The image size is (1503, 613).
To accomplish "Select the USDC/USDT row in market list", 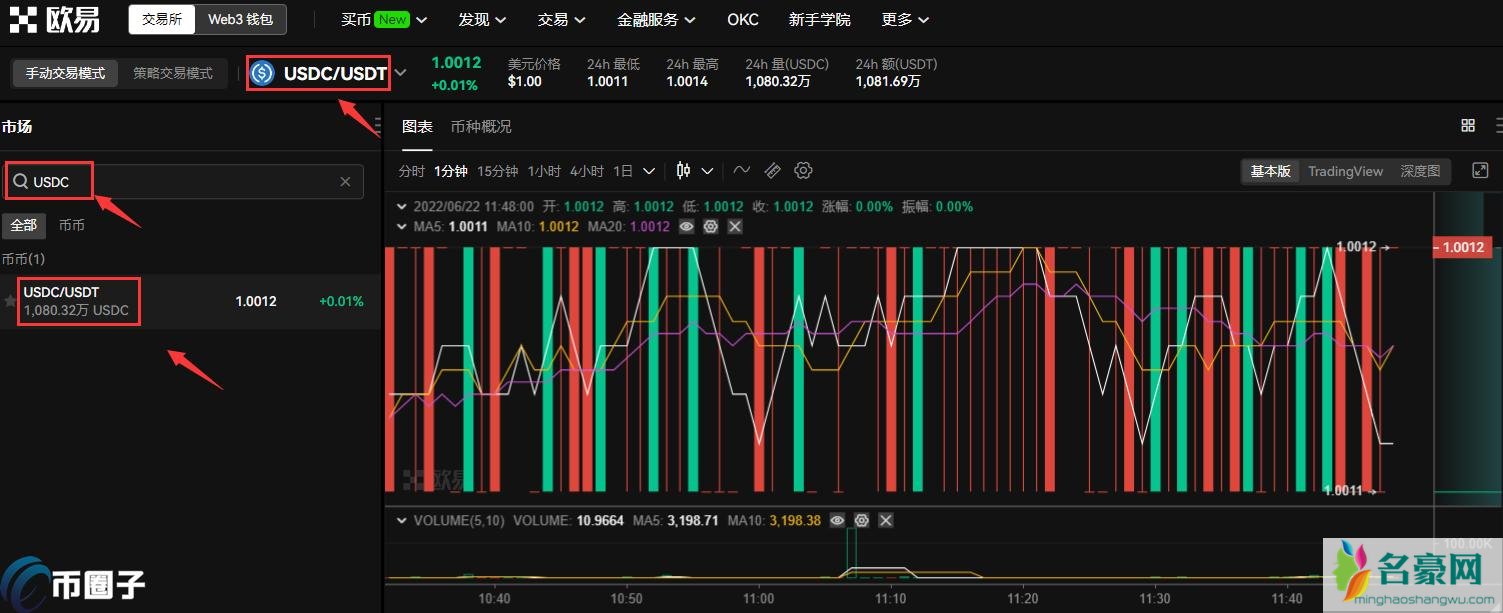I will coord(190,301).
